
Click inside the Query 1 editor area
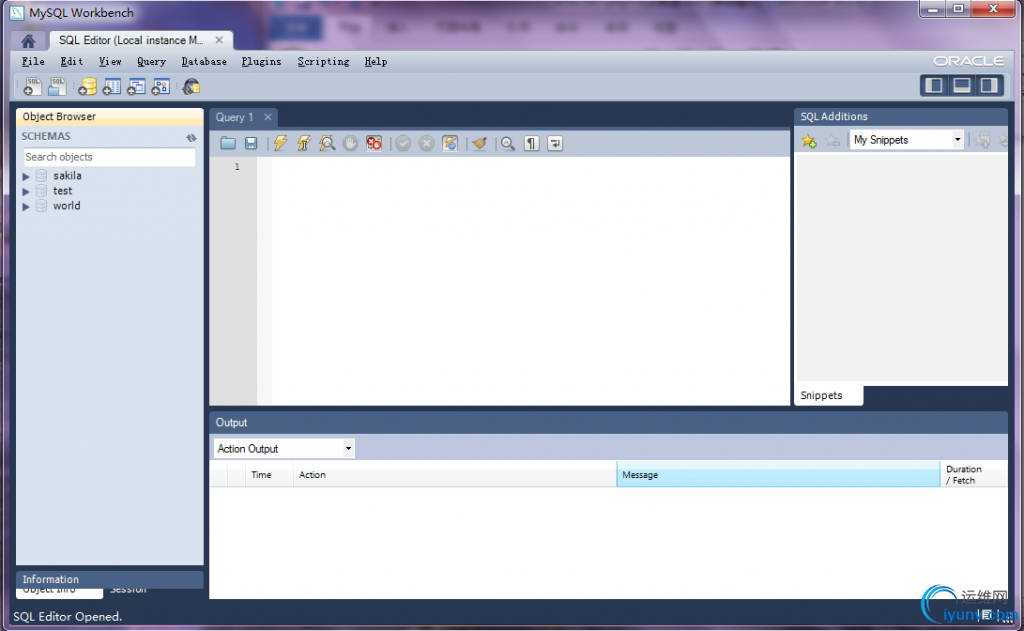click(530, 281)
